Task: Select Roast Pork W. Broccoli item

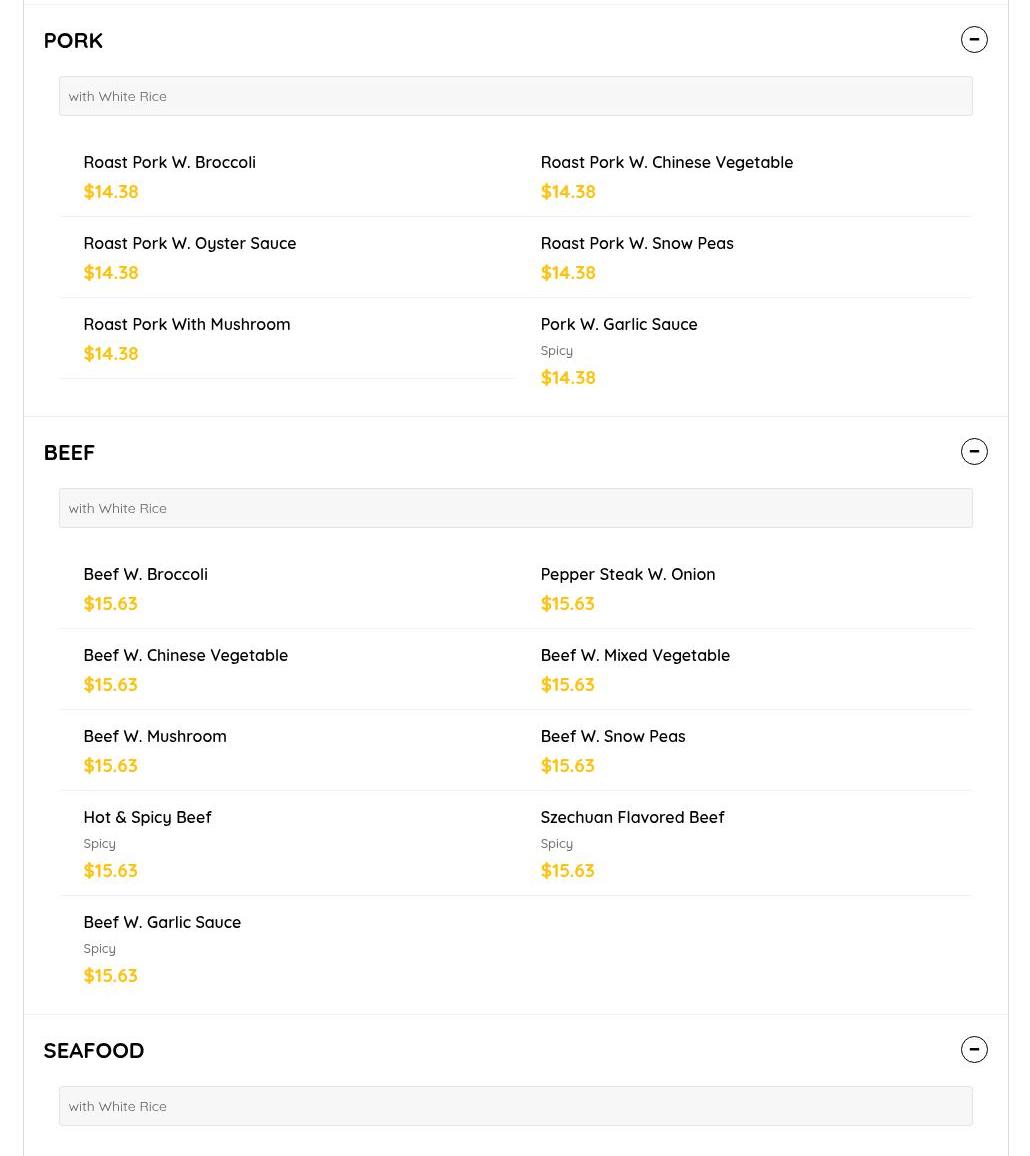Action: pos(170,163)
